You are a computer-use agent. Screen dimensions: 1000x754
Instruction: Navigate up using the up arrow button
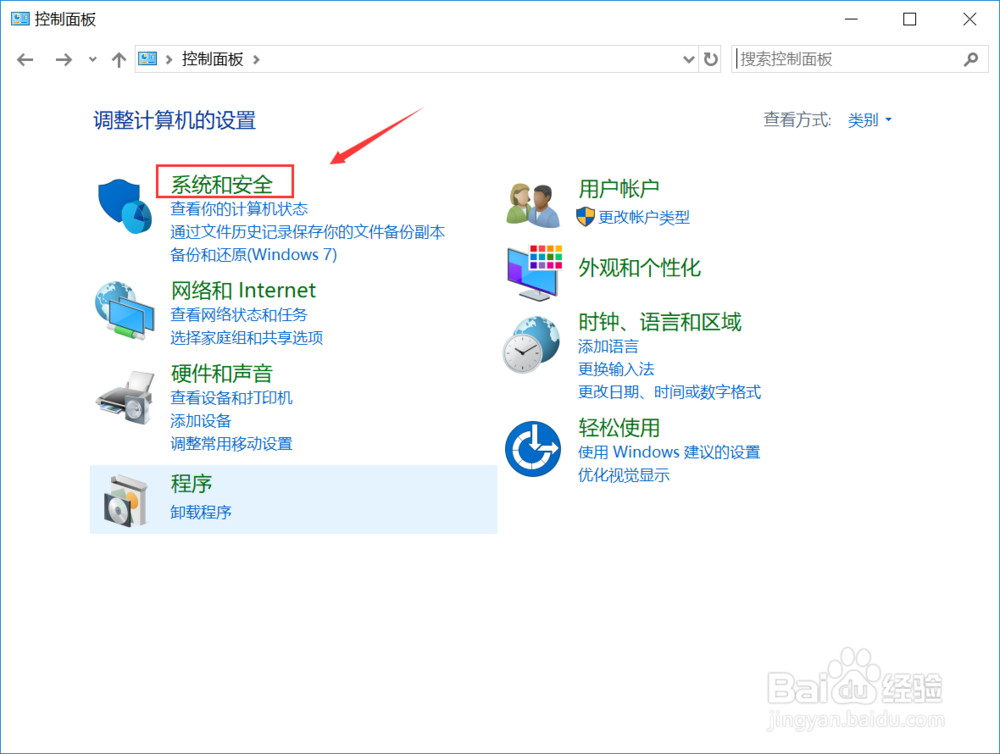[x=118, y=59]
